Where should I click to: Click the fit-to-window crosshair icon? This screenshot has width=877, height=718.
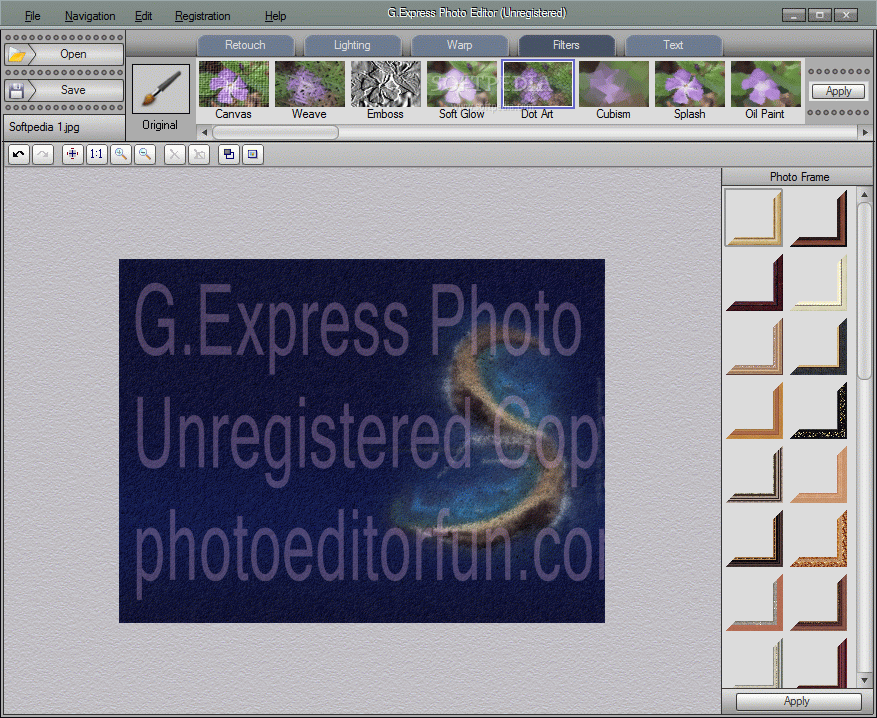pos(73,154)
